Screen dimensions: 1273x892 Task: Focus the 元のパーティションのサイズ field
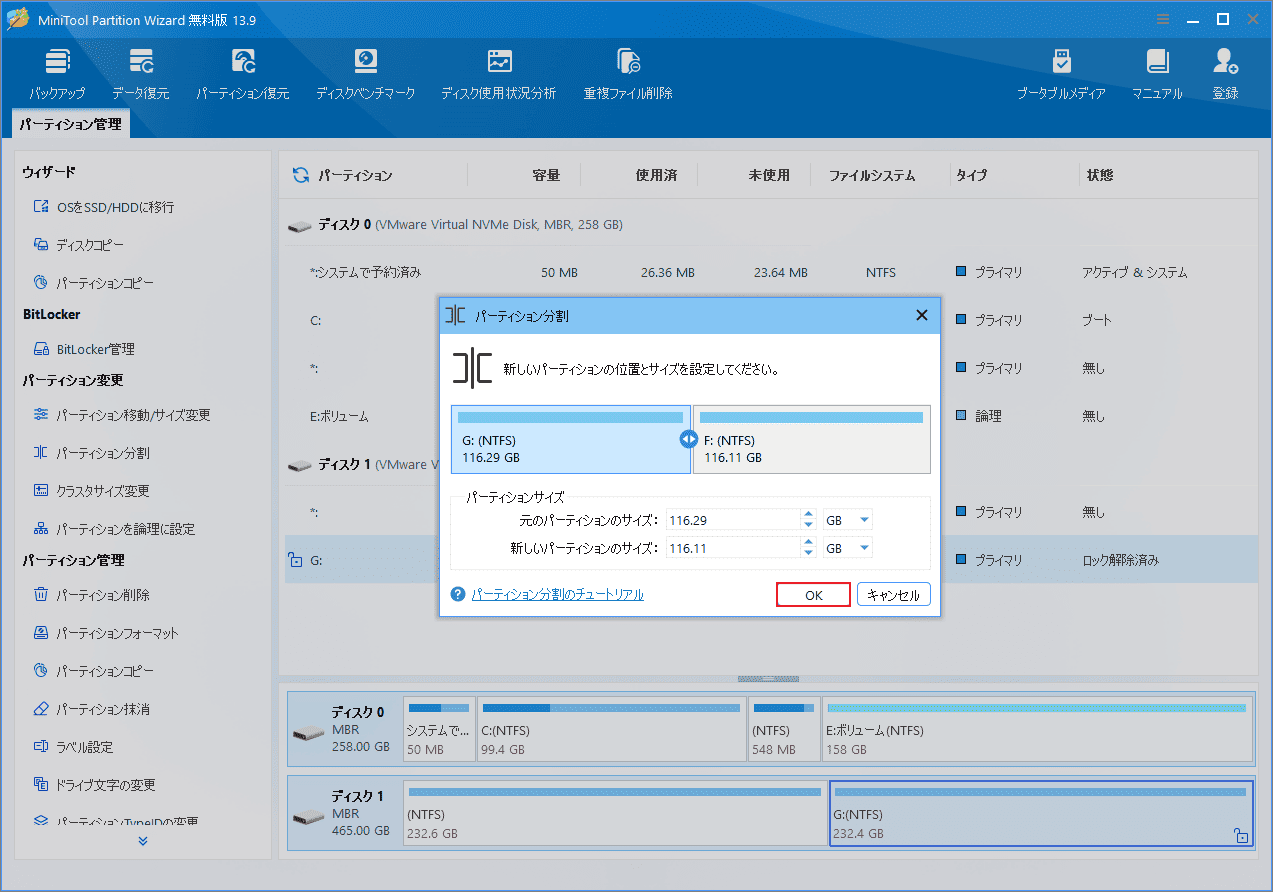tap(733, 520)
